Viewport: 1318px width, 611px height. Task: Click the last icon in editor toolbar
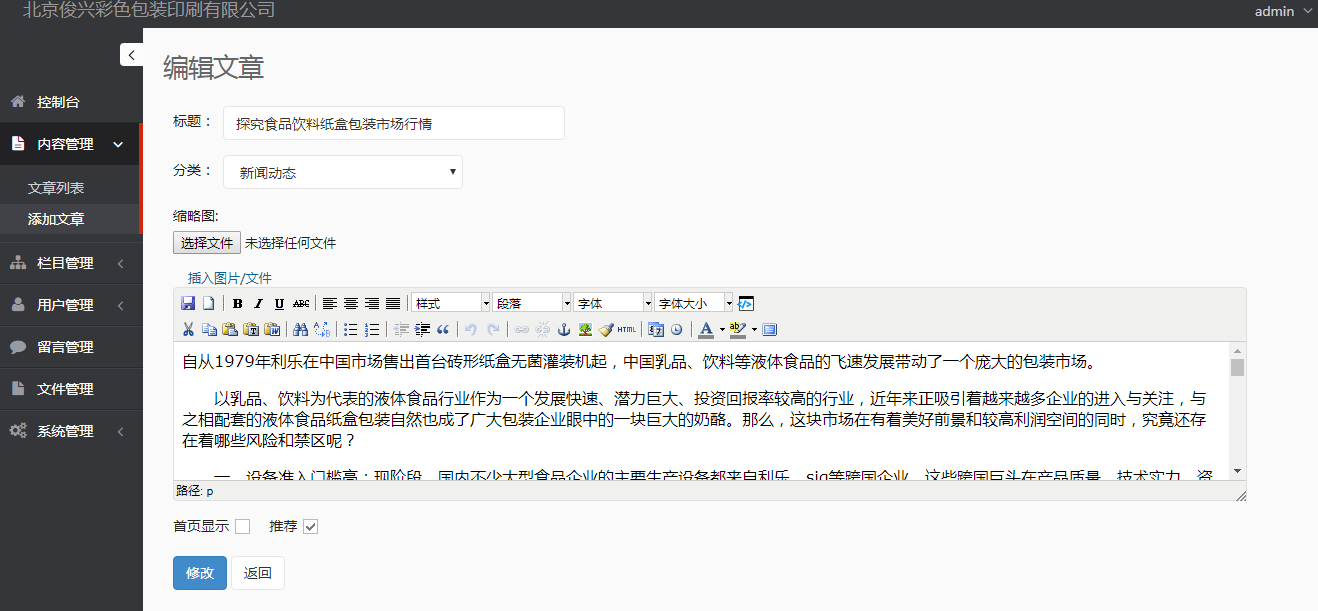click(x=770, y=329)
